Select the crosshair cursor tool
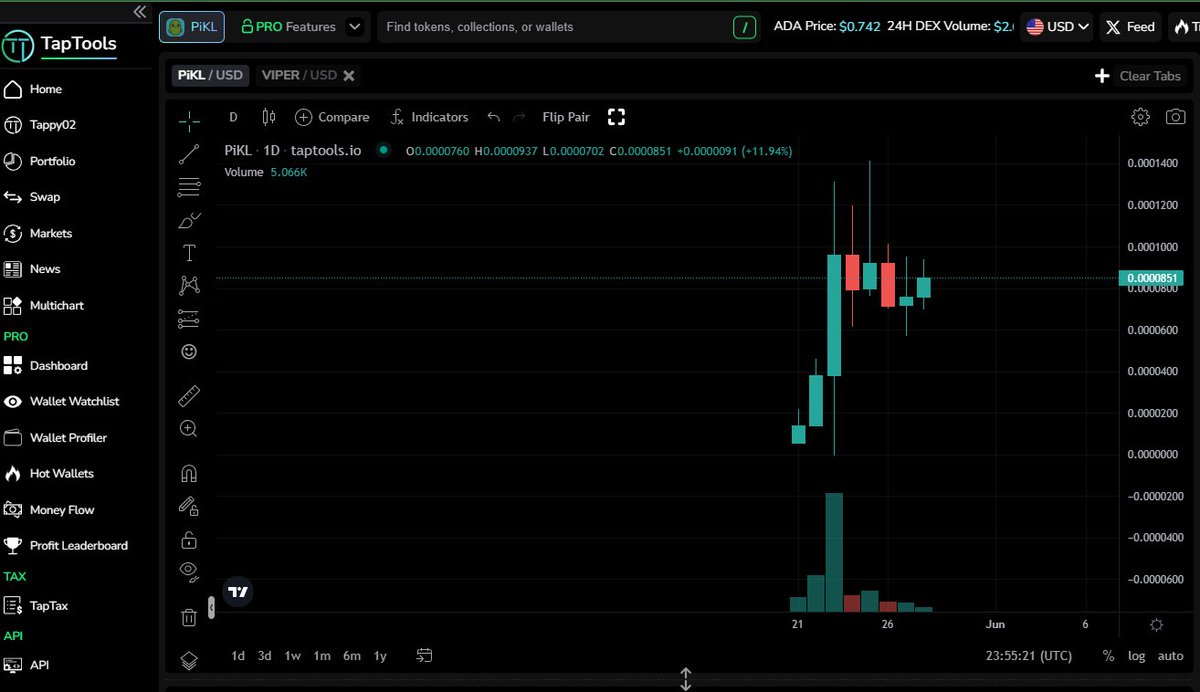This screenshot has width=1200, height=692. point(188,121)
